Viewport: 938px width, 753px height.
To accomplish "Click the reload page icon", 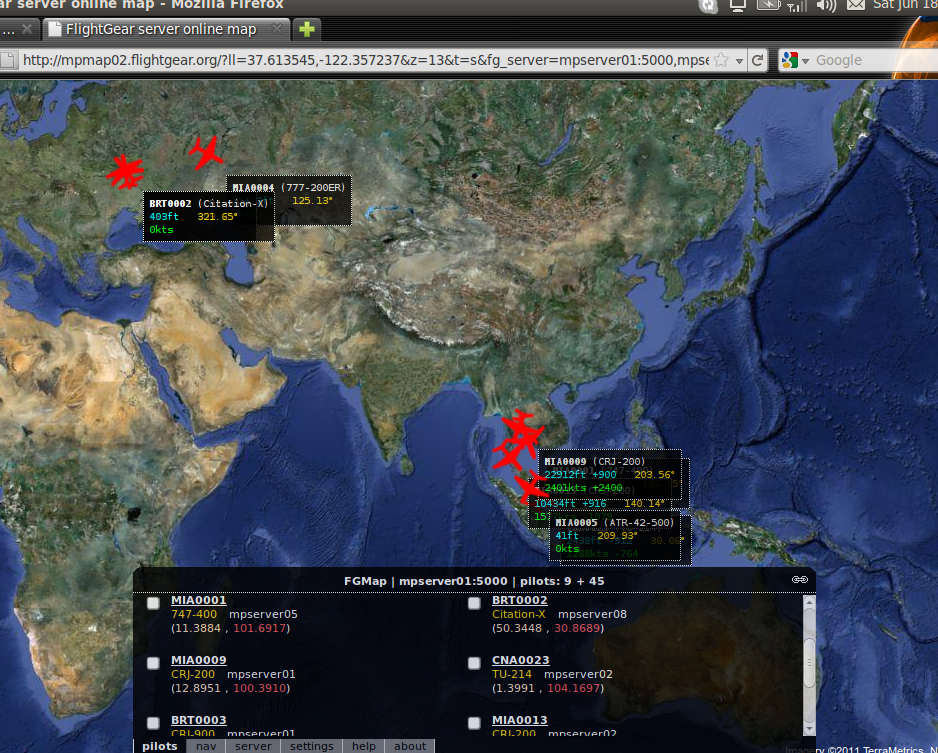I will (757, 60).
